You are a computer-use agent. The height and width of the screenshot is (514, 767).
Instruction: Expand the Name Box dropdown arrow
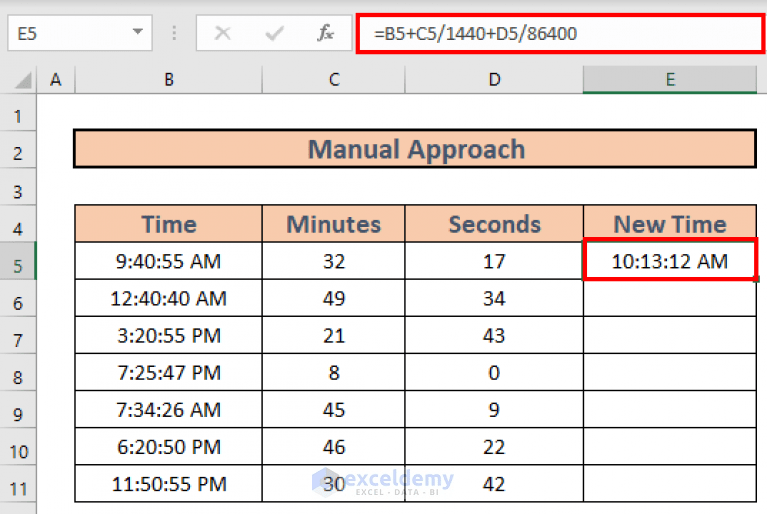click(x=137, y=32)
